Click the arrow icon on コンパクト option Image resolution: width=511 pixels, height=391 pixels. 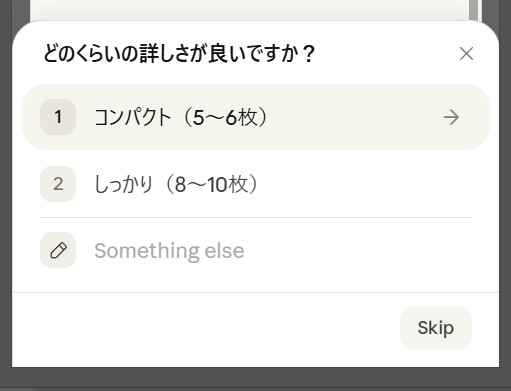pos(451,117)
